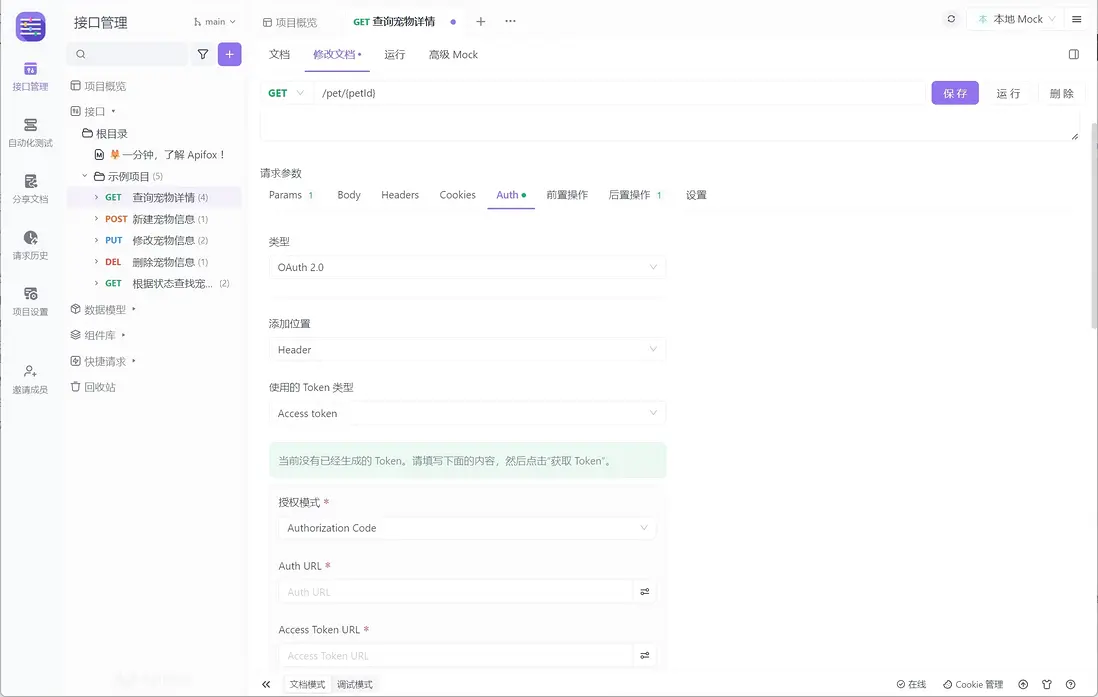Open the hamburger menu at top right
This screenshot has height=697, width=1098.
click(x=1077, y=19)
